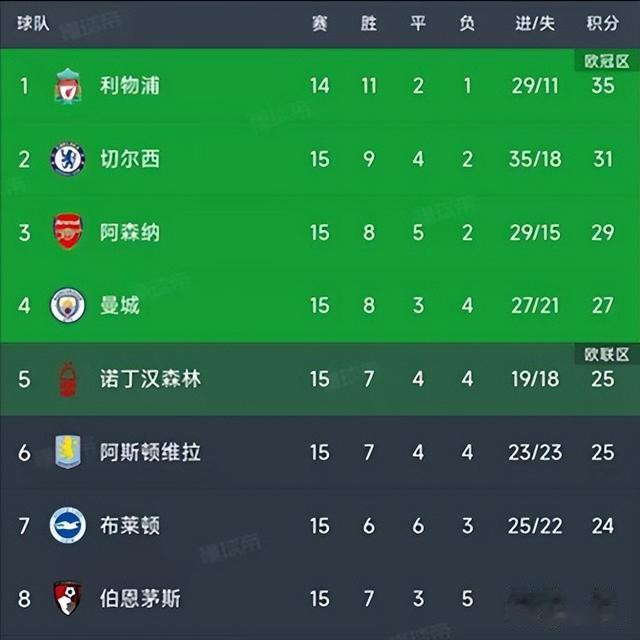Select the Aston Villa crest

point(68,452)
